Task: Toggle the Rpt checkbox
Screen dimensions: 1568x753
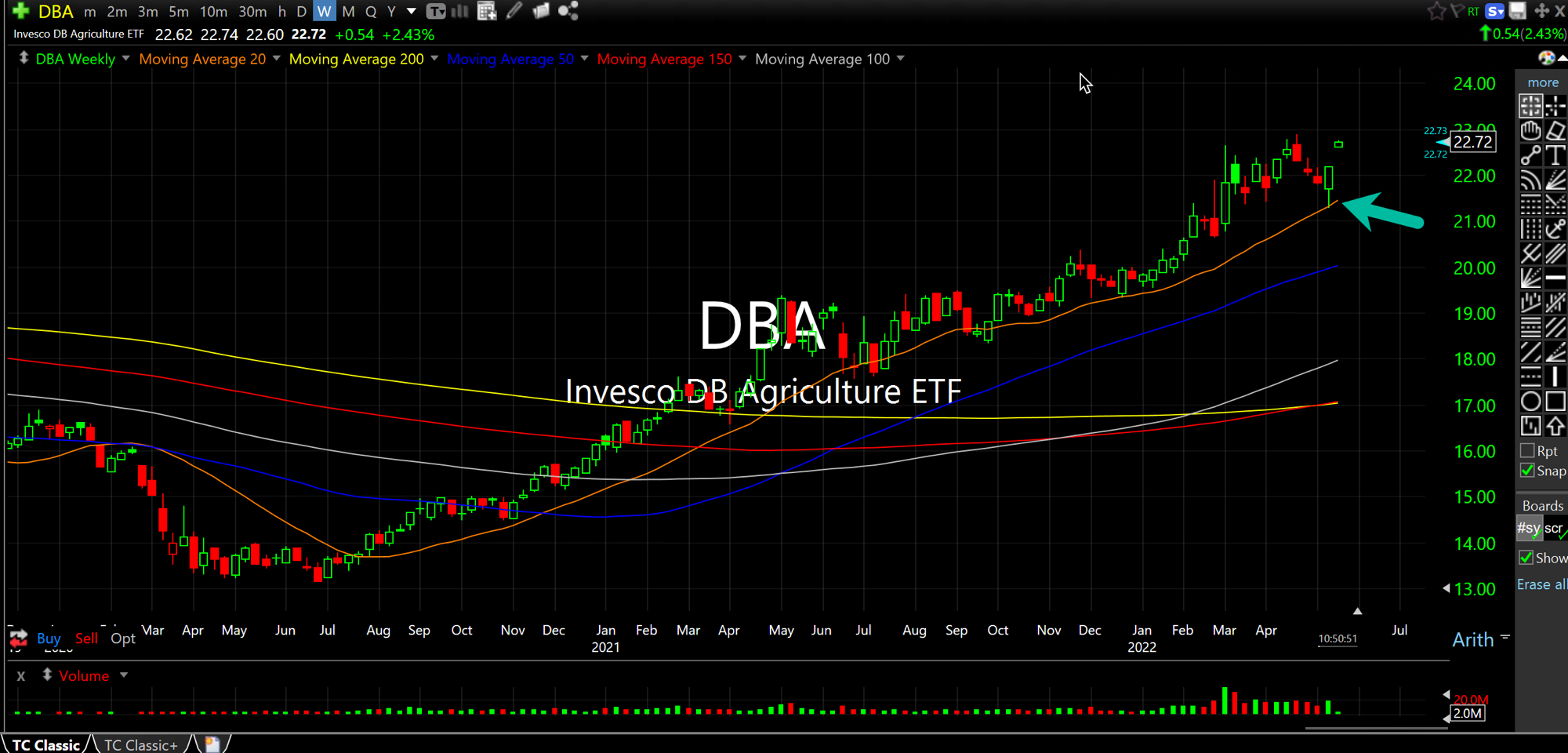Action: click(1526, 451)
